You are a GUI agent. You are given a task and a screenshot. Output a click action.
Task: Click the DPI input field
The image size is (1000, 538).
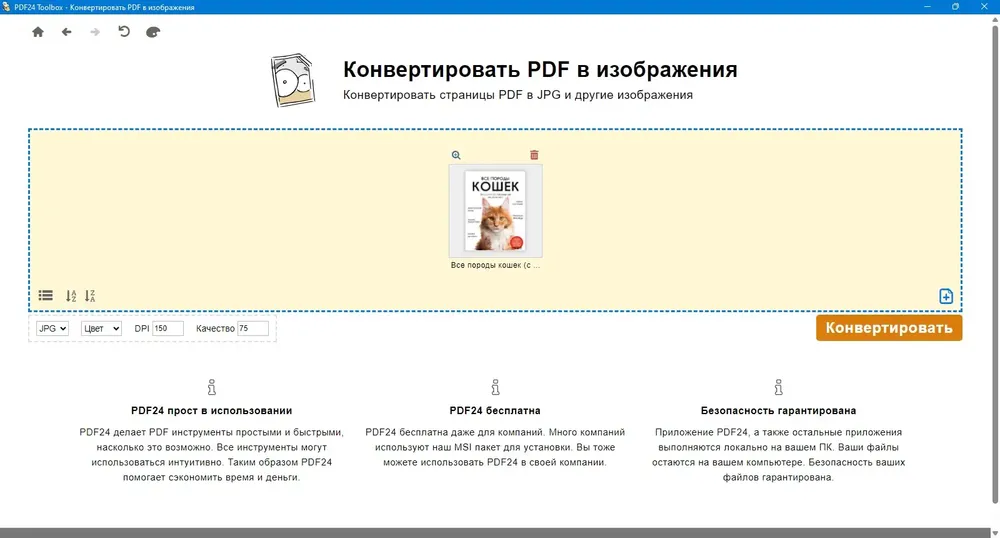tap(168, 328)
